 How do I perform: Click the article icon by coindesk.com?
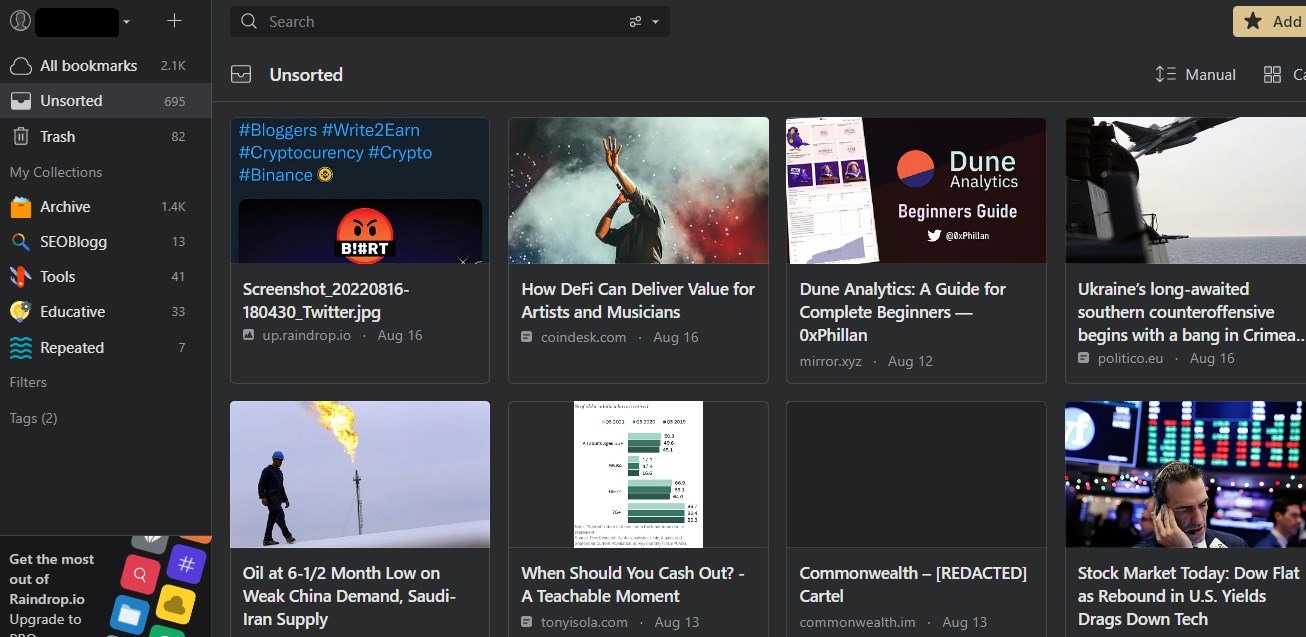[x=527, y=337]
